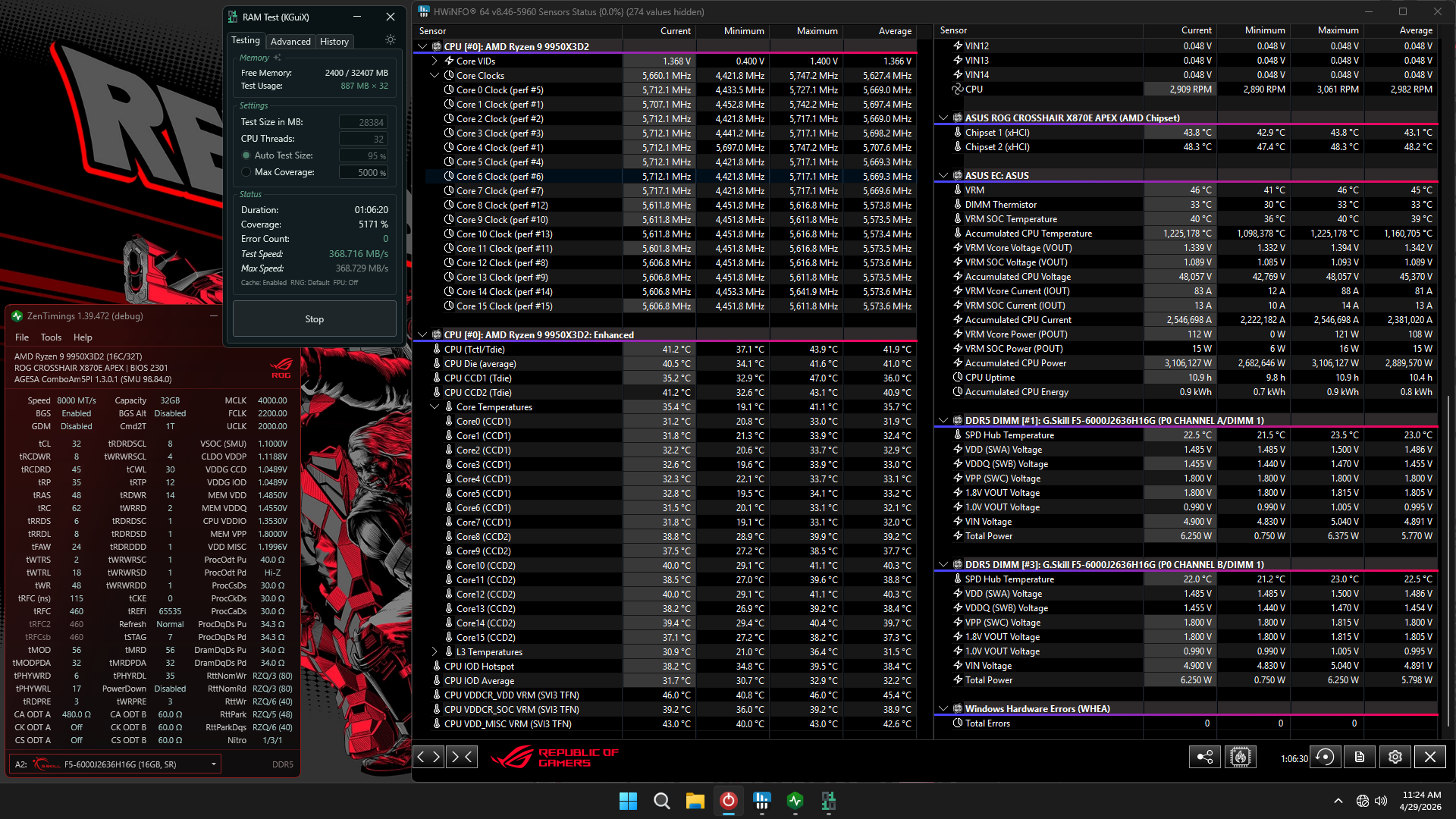Screen dimensions: 1456x819
Task: Reset sensor min/max with the clock icon
Action: pos(1325,757)
